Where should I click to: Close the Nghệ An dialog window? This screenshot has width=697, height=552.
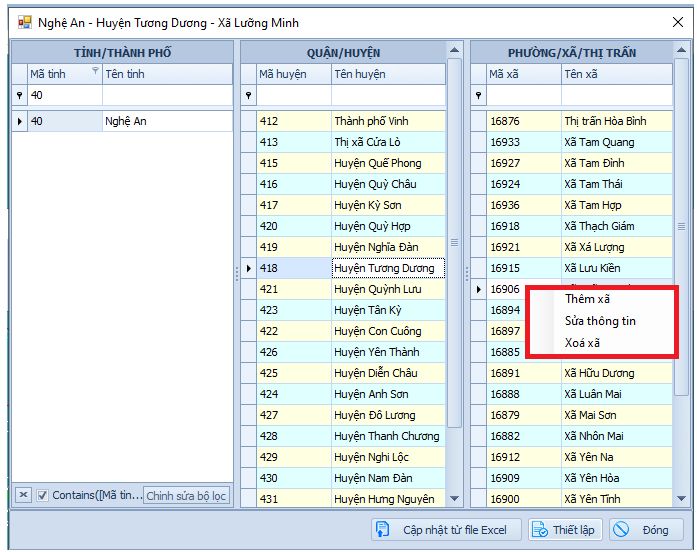coord(678,22)
